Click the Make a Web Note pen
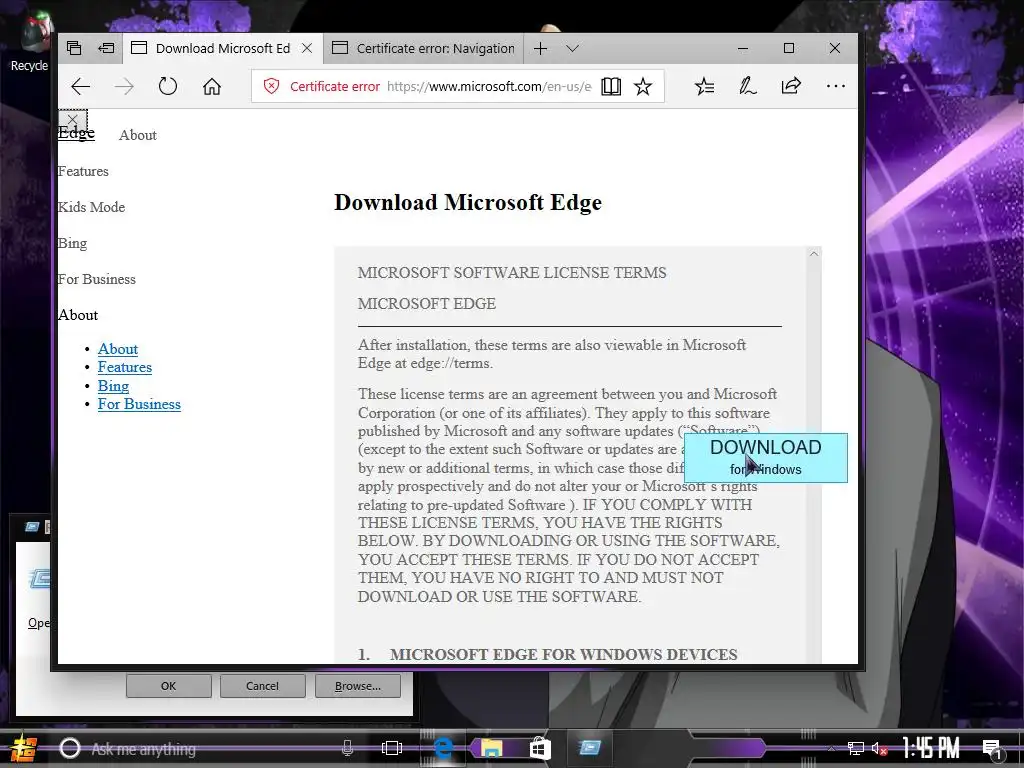The image size is (1024, 768). tap(747, 86)
